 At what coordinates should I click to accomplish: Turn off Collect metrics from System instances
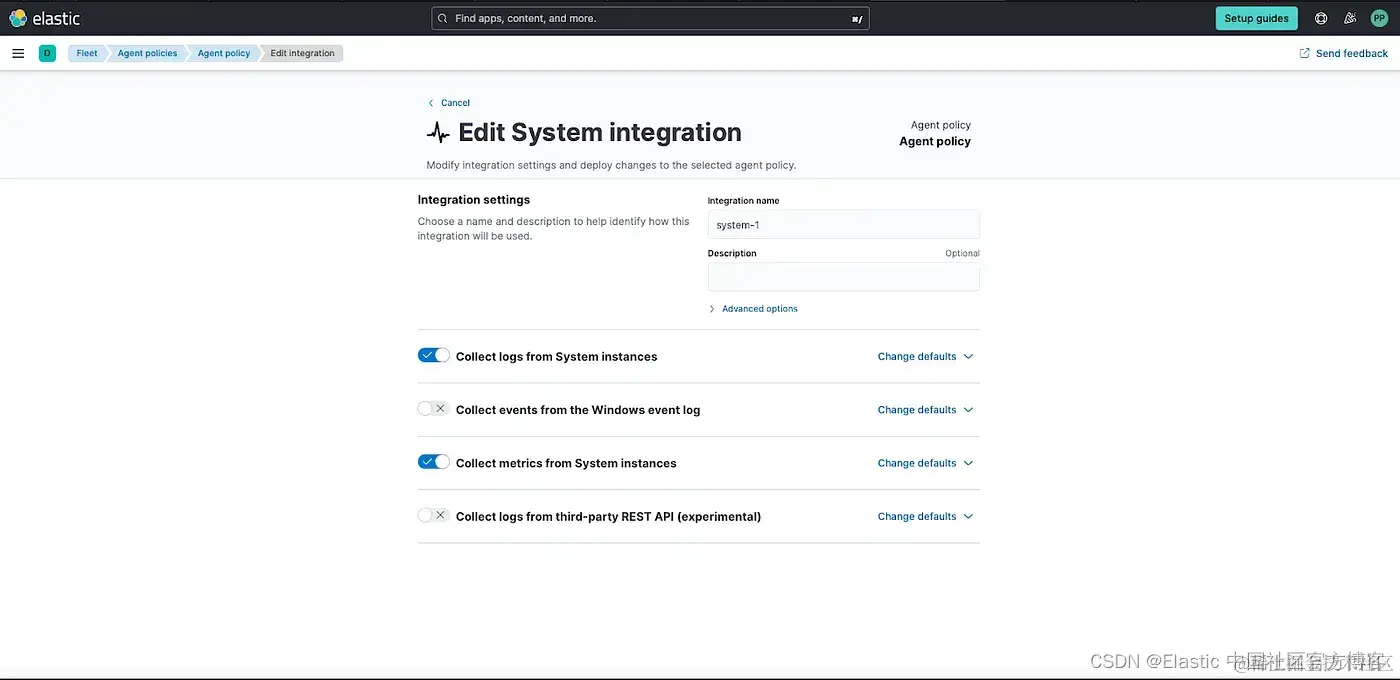tap(433, 462)
